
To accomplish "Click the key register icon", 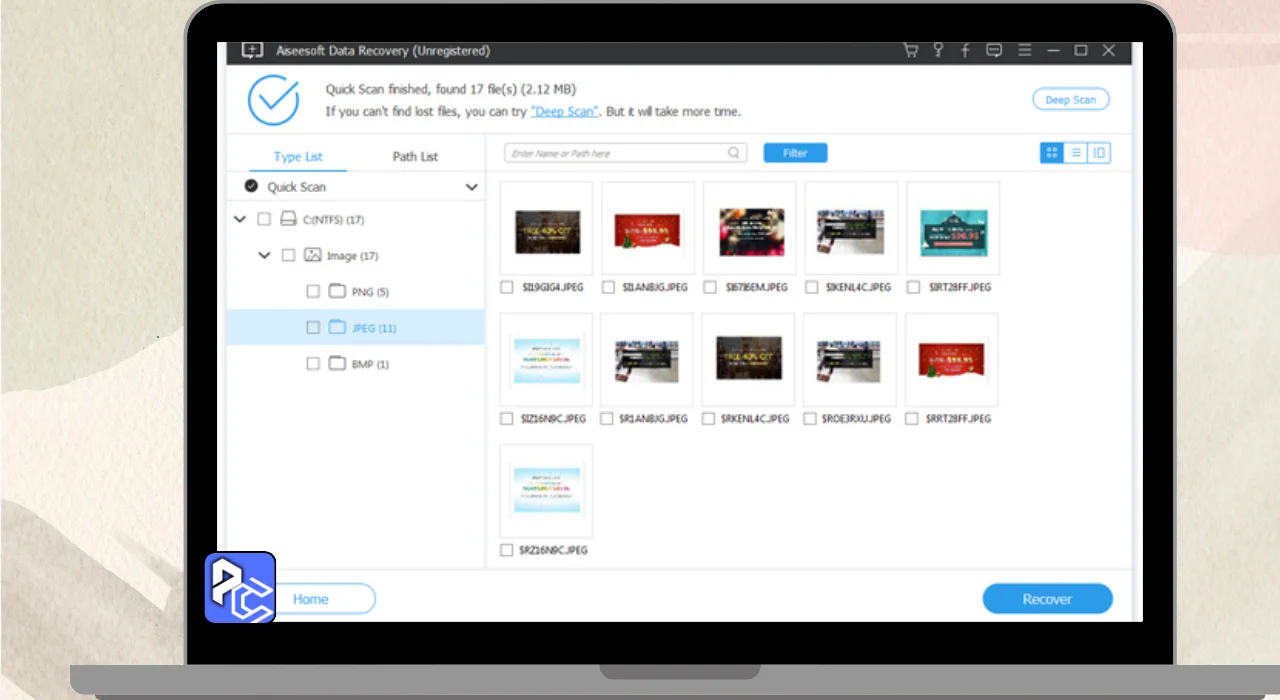I will (x=938, y=50).
